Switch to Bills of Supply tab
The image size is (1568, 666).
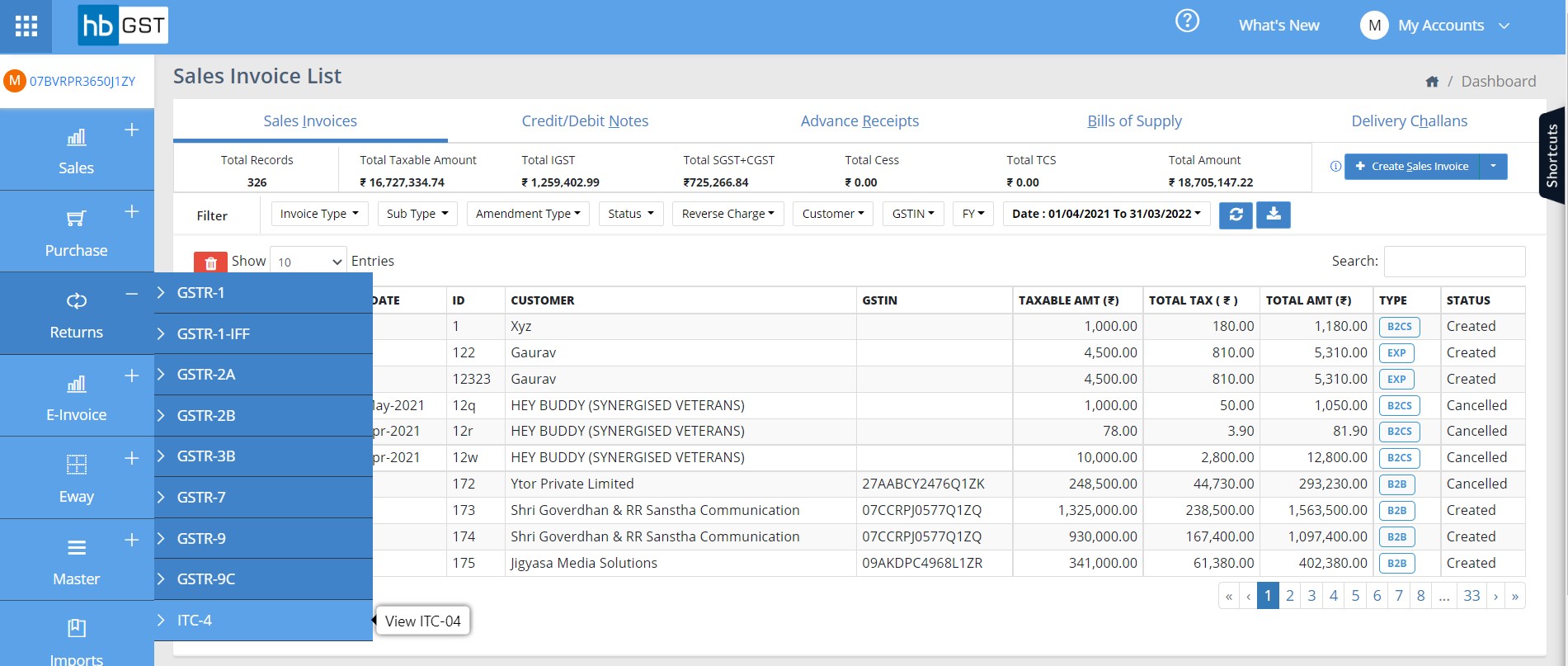1134,121
